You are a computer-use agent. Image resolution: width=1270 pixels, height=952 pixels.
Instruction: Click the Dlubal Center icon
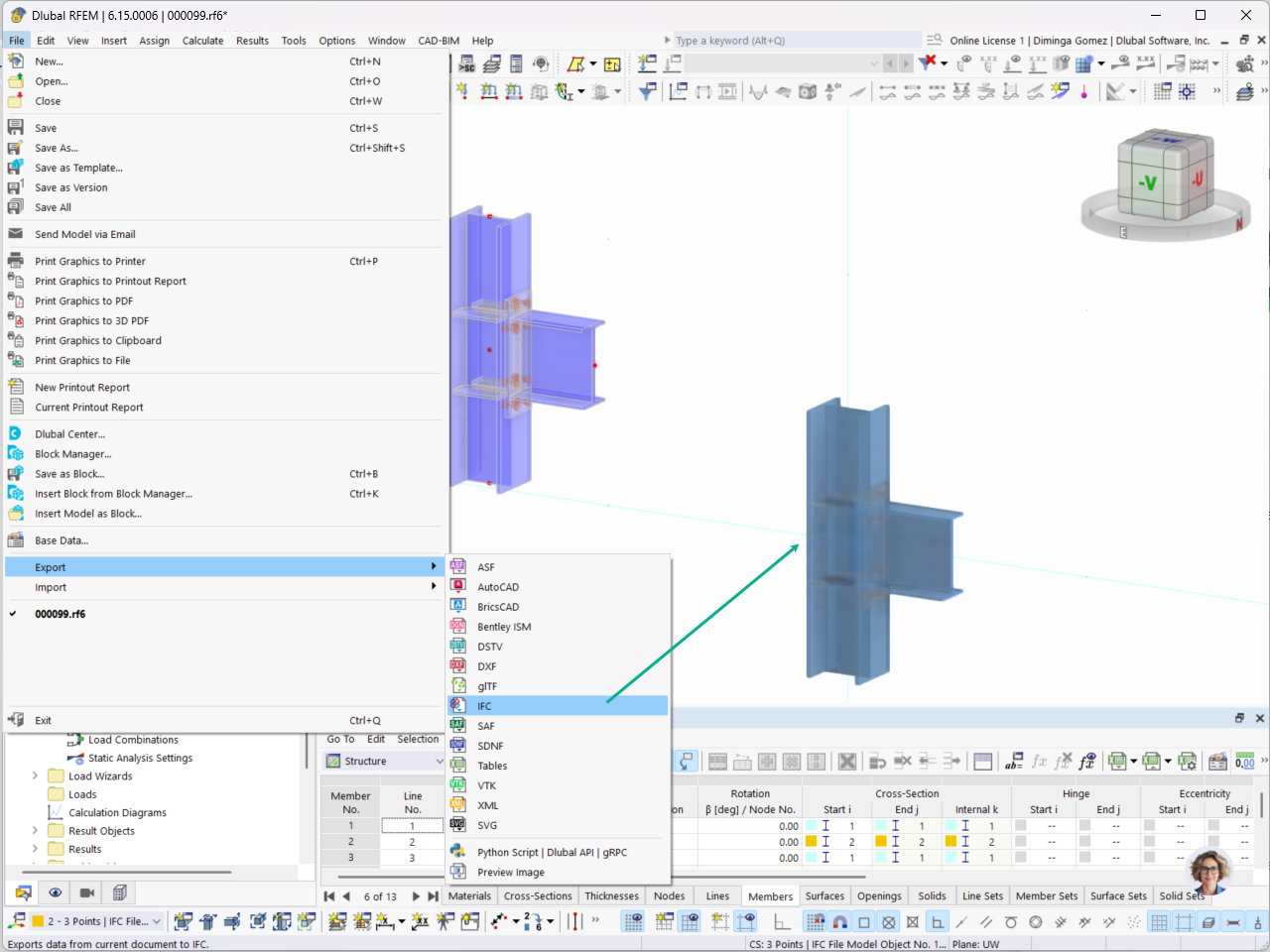(x=15, y=433)
